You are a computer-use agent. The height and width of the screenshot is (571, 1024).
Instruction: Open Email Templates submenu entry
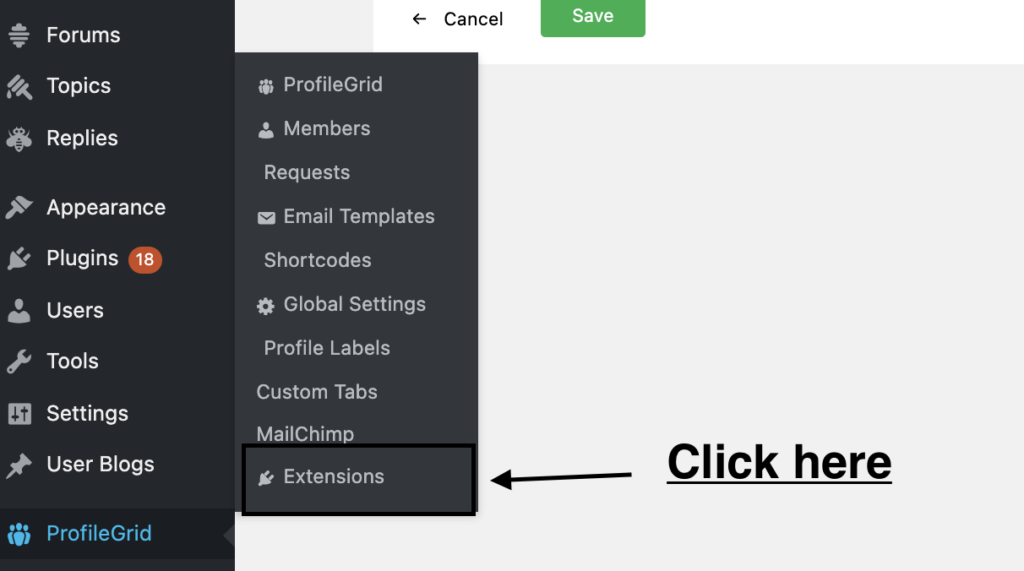(x=358, y=217)
